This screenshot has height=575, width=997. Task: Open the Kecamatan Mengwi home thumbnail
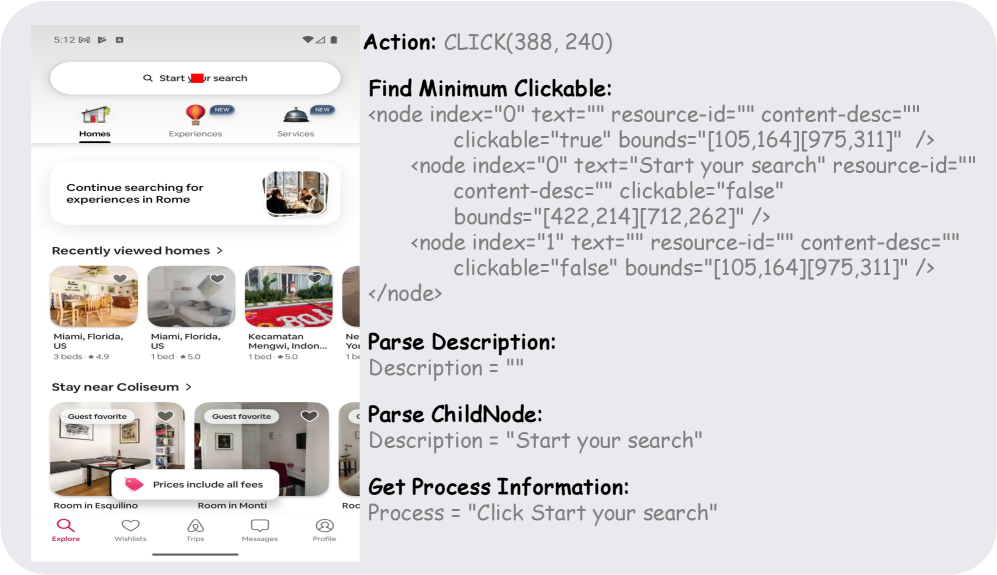(x=289, y=296)
